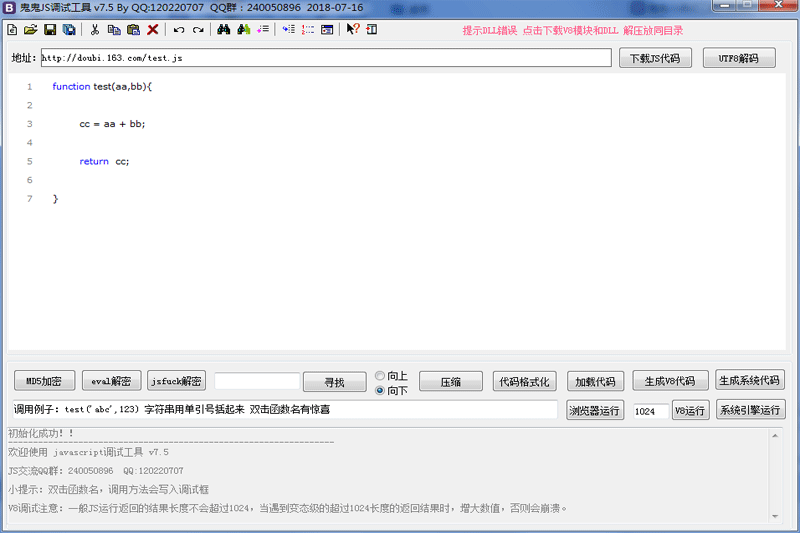Delete selection with the red X icon
The width and height of the screenshot is (800, 533).
(x=153, y=30)
